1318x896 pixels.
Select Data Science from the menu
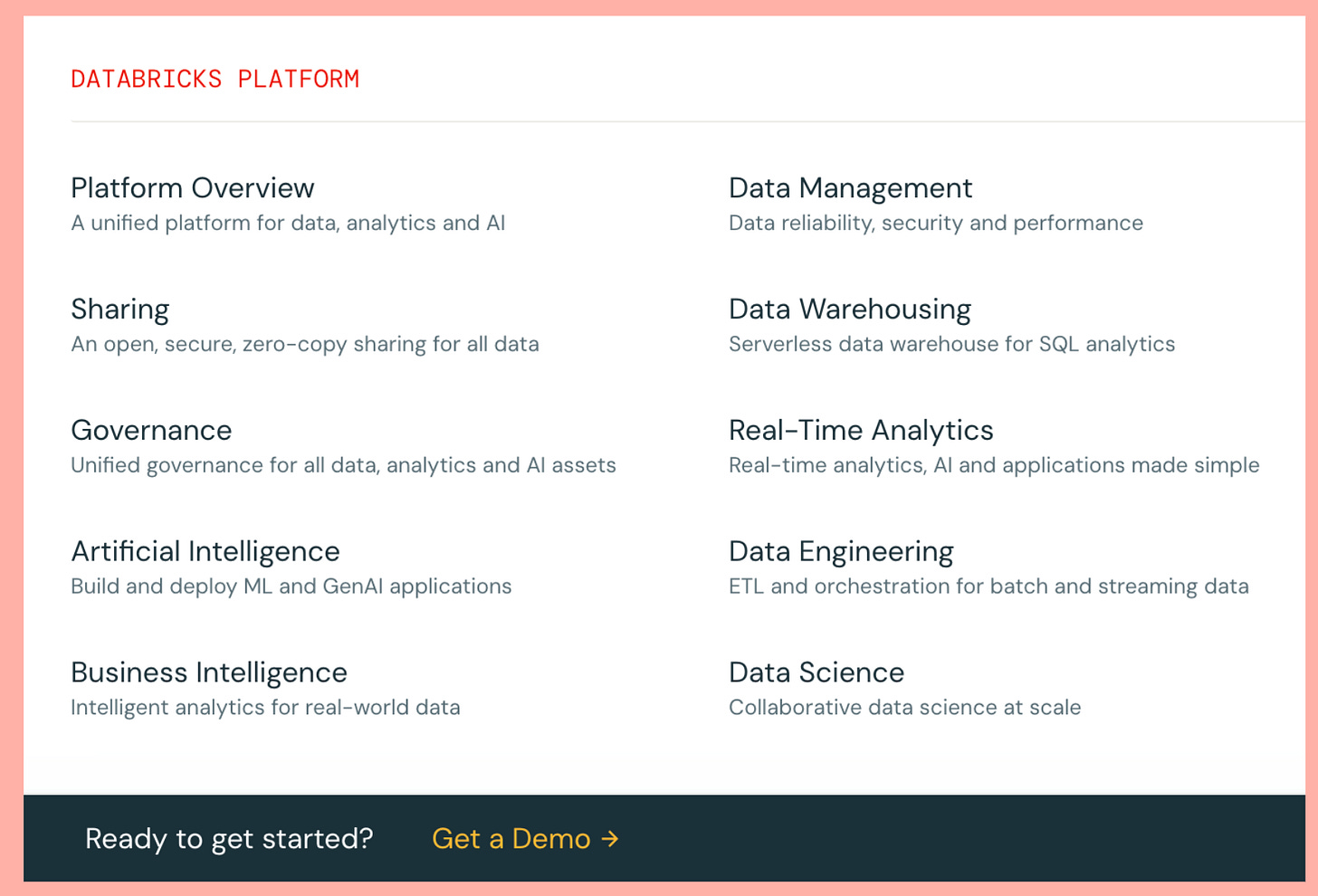(816, 673)
